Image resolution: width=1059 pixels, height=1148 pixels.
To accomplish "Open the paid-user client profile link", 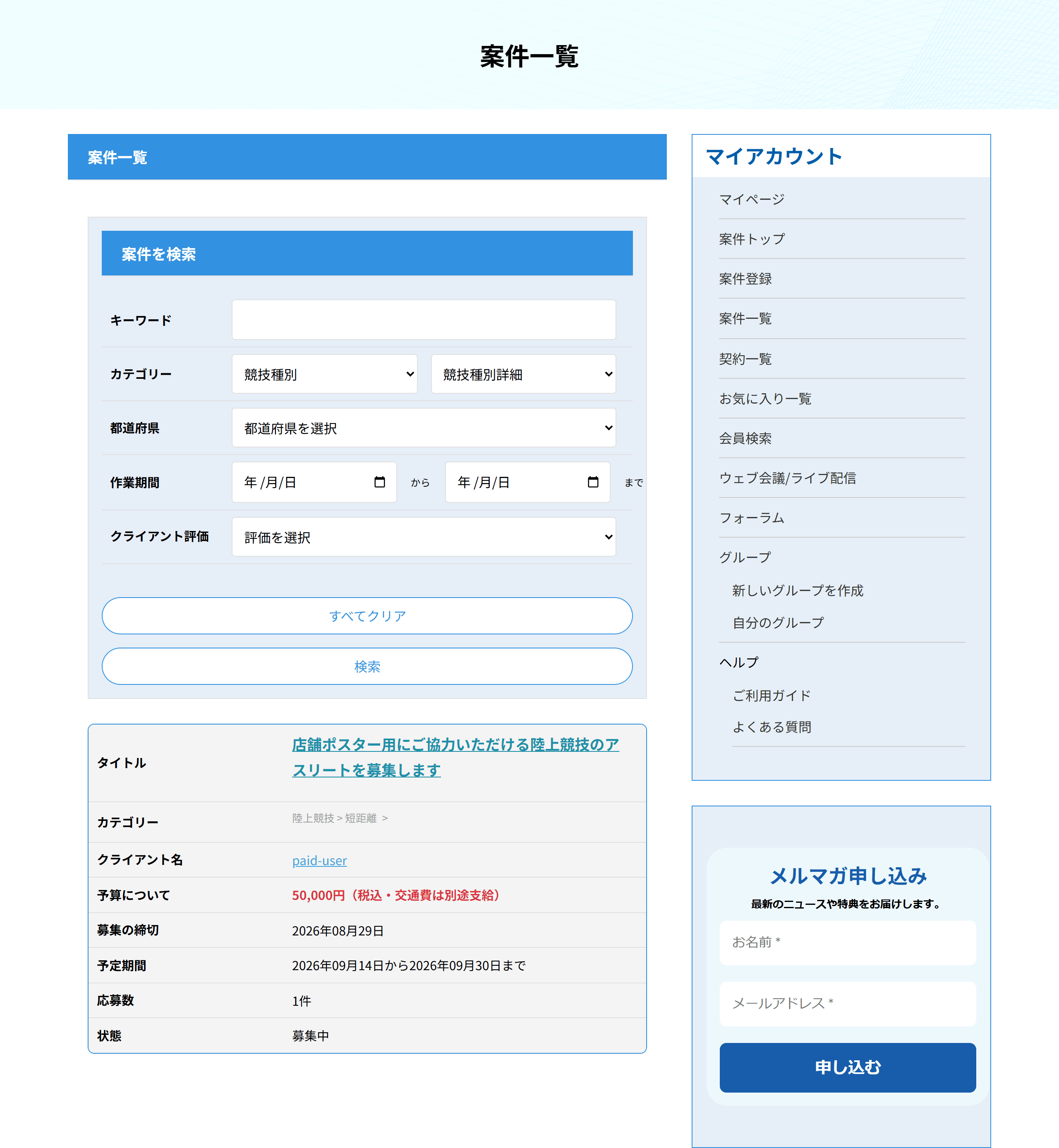I will (319, 861).
